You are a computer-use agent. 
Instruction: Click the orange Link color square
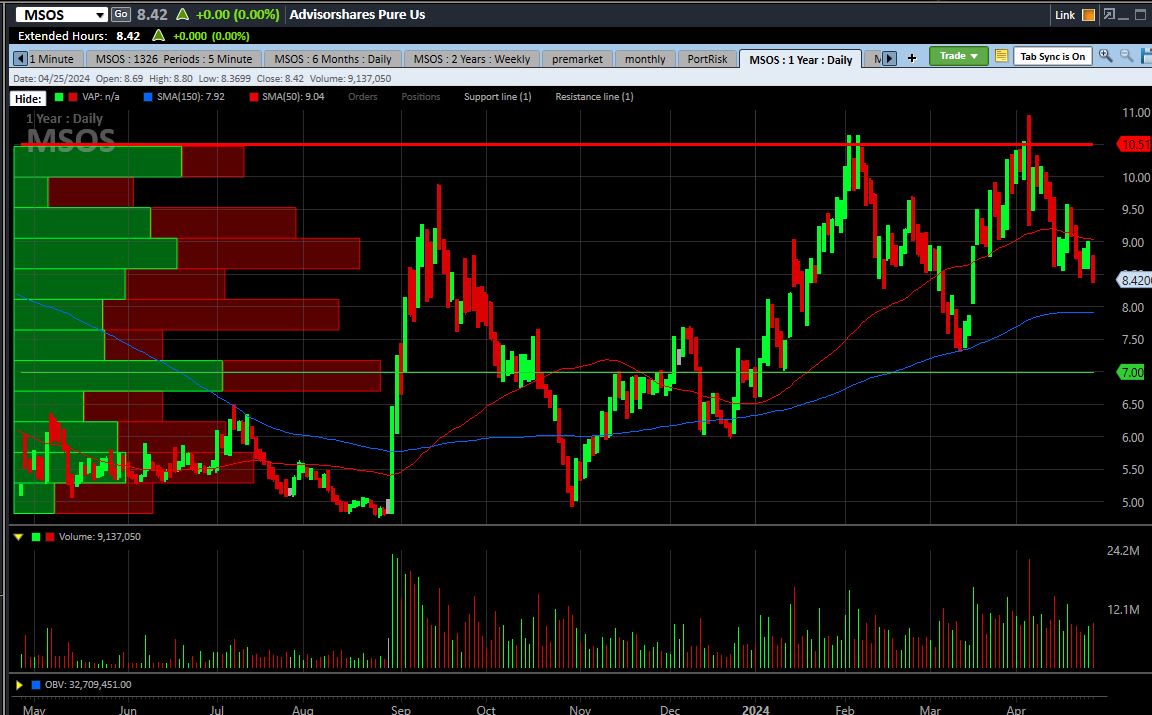1088,15
